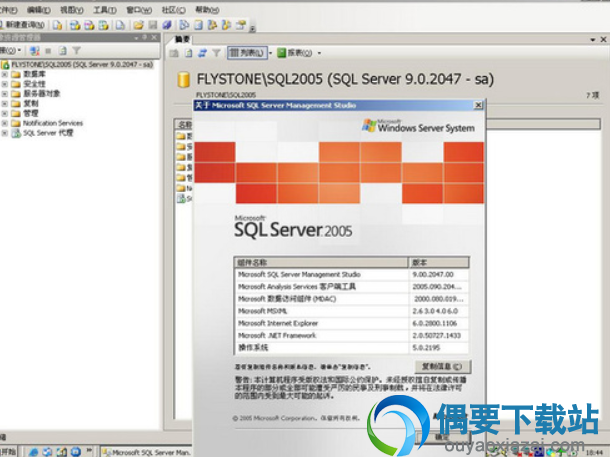Select the 操作系统 row in component list
The image size is (610, 457).
tap(352, 348)
